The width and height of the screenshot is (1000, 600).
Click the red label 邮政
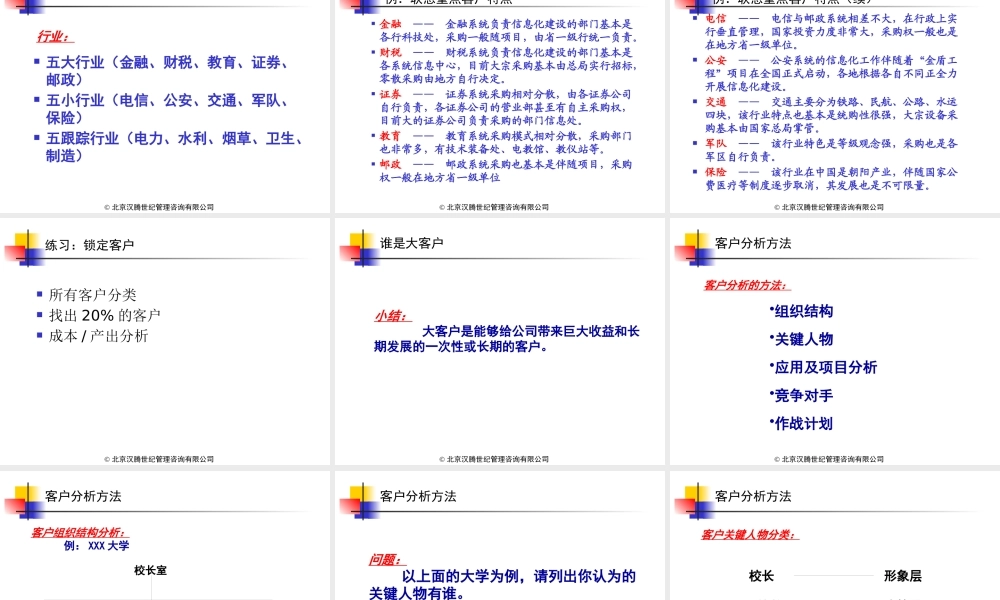click(x=390, y=164)
